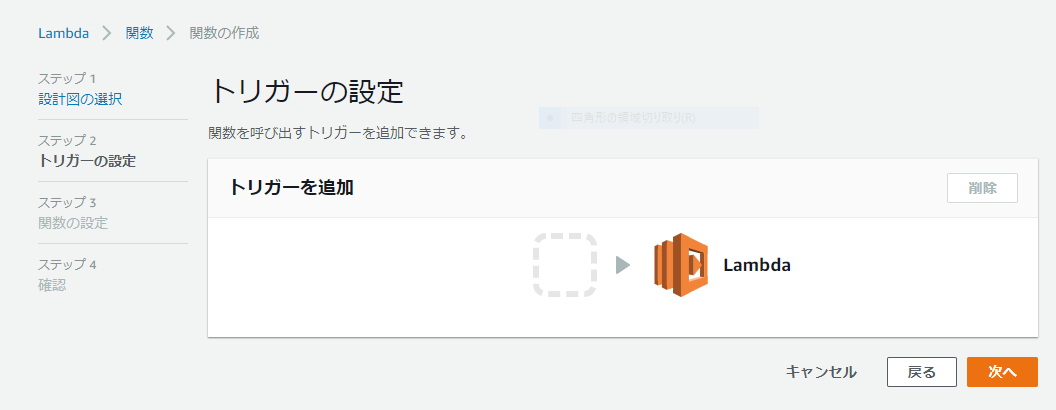The height and width of the screenshot is (410, 1056).
Task: Return to step 1 設計図の選択
Action: point(80,99)
